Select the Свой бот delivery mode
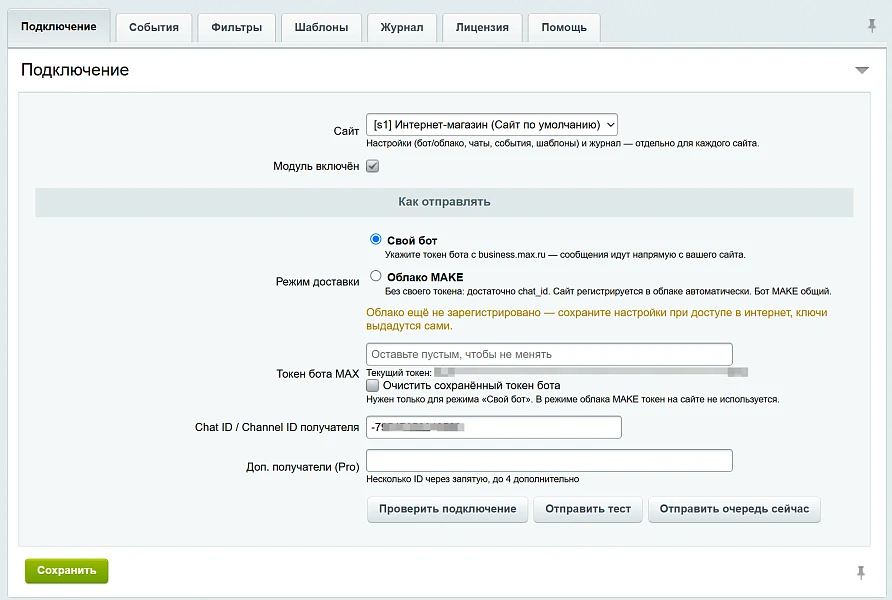 (x=375, y=239)
